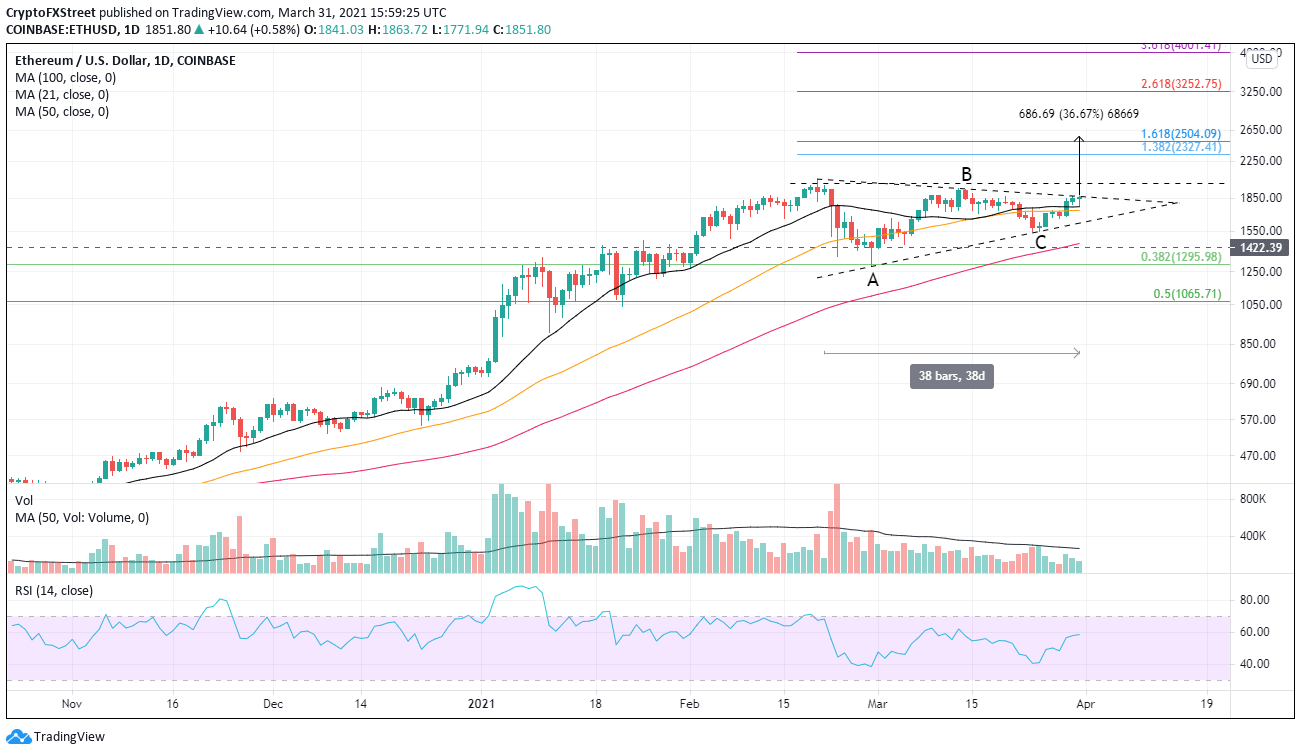Select the 2.618(3252.75) Fibonacci label
This screenshot has width=1301, height=755.
coord(1180,84)
